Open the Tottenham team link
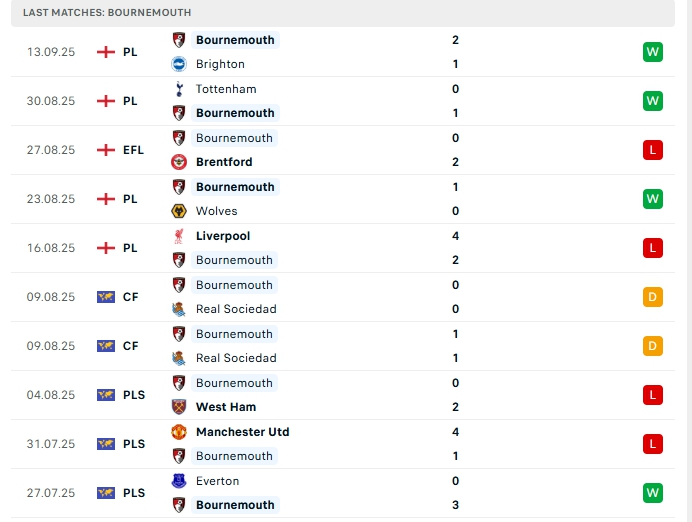 pos(226,89)
